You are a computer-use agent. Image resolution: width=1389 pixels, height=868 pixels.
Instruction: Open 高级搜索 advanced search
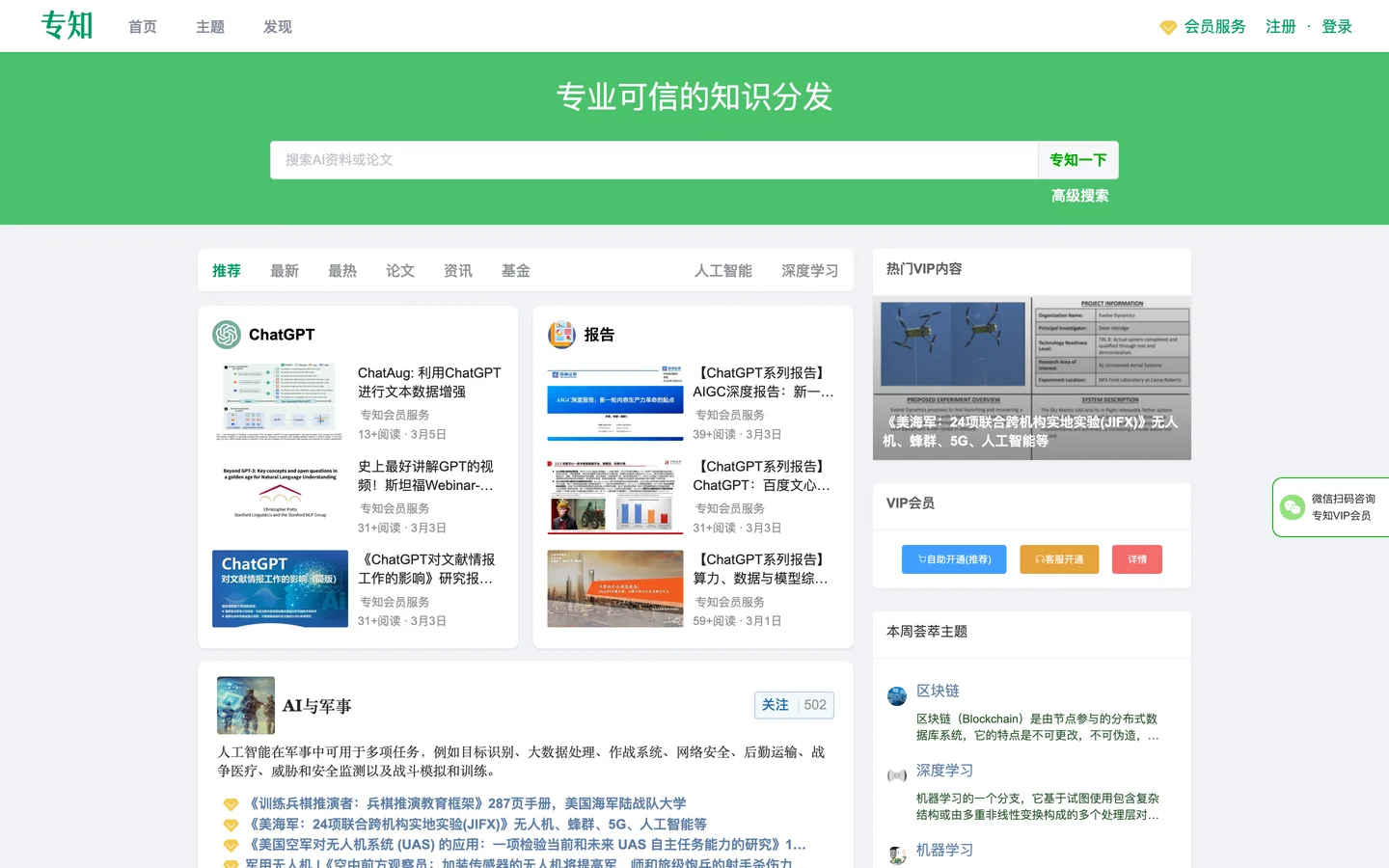point(1079,196)
